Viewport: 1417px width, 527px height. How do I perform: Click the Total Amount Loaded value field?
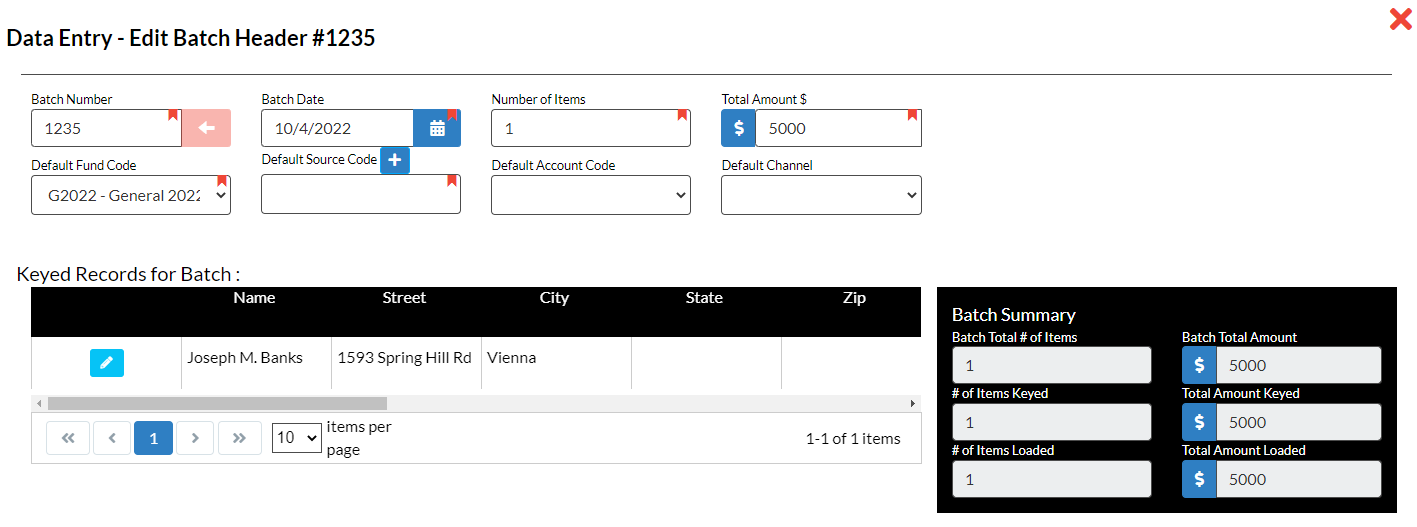1299,479
